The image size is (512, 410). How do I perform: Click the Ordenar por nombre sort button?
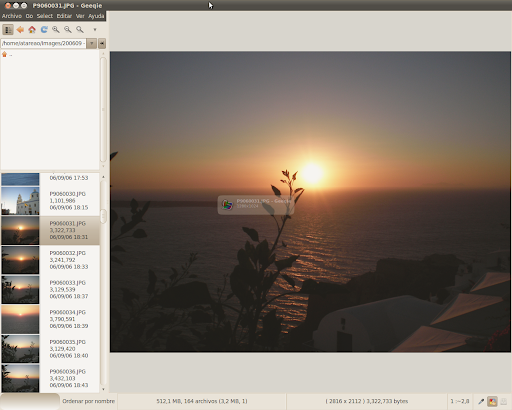point(88,401)
